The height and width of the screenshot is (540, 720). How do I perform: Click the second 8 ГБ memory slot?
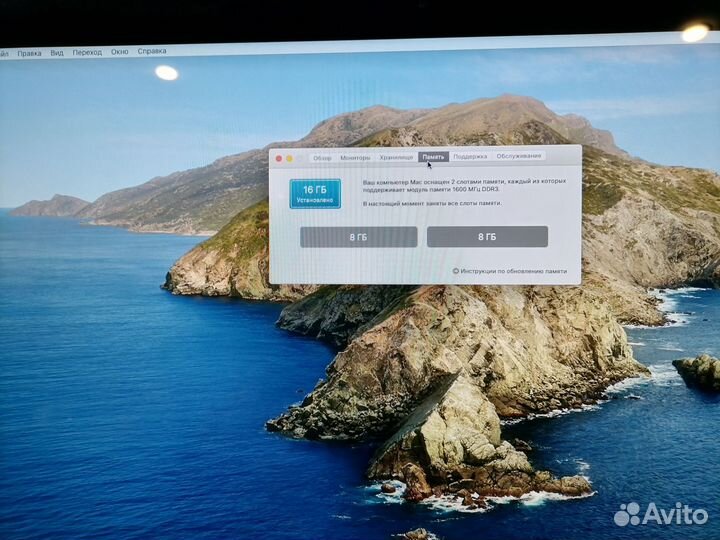[x=487, y=237]
